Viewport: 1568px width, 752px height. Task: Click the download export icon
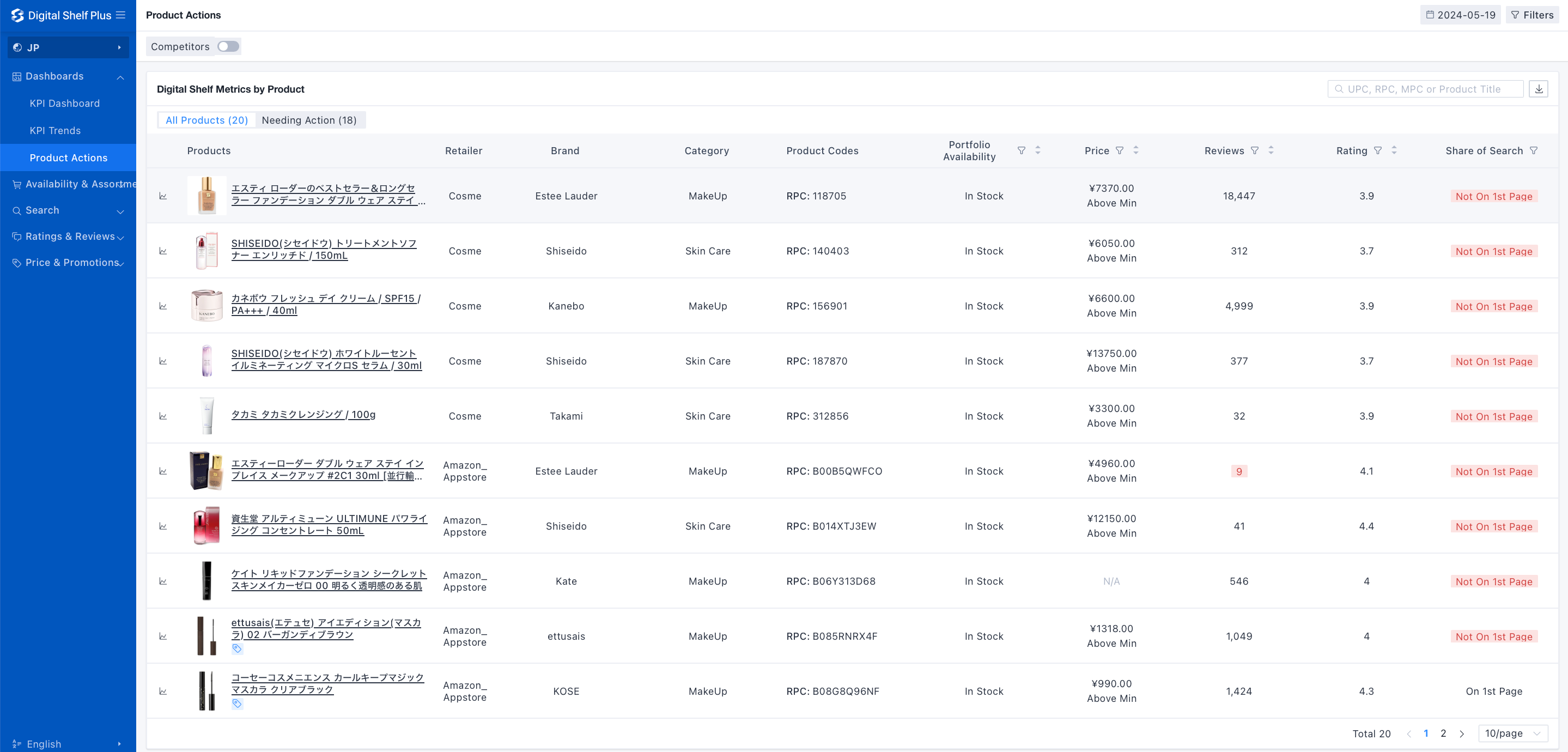click(x=1538, y=89)
